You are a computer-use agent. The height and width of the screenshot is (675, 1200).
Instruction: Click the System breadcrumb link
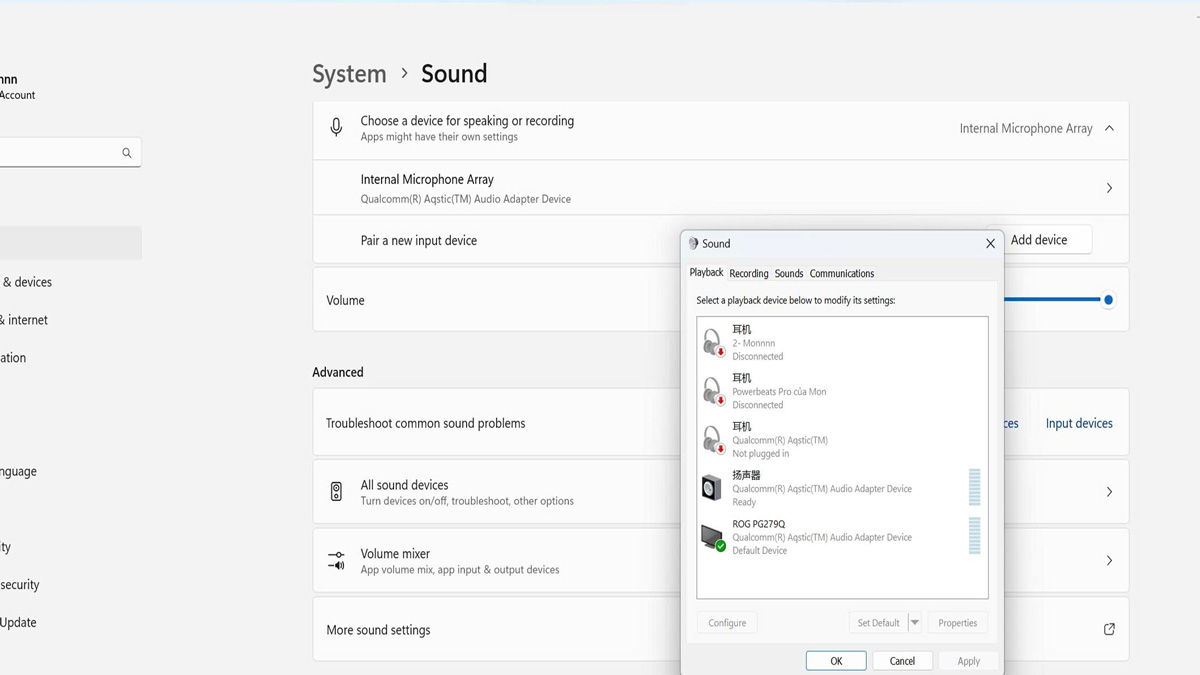(349, 74)
